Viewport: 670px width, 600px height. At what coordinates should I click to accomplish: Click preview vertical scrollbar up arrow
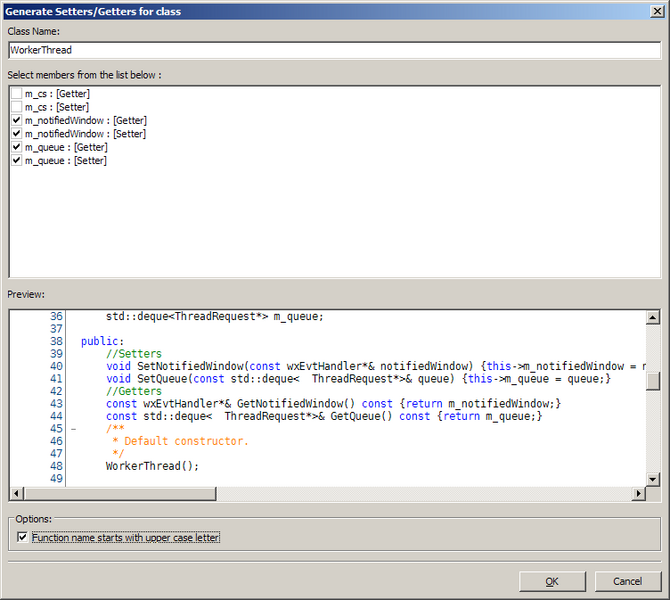click(x=652, y=318)
